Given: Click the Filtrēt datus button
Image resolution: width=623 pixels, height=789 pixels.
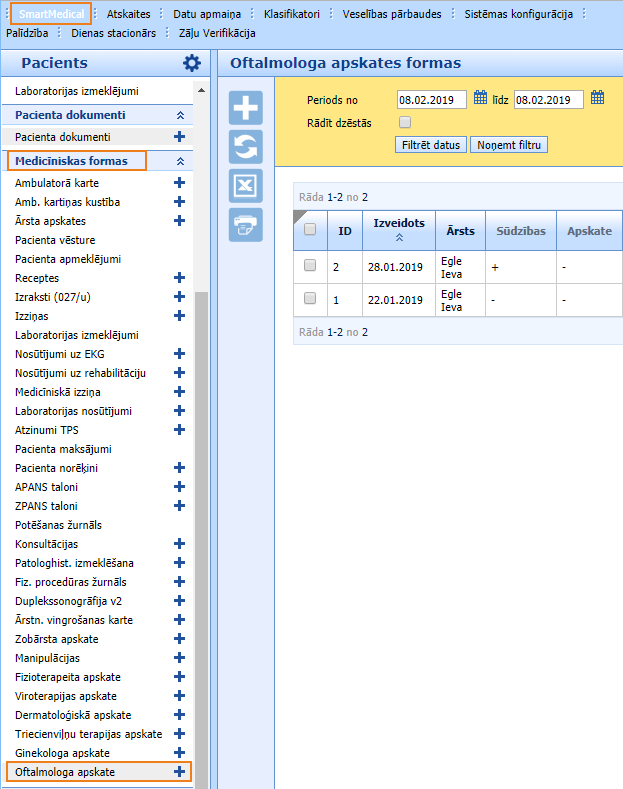Looking at the screenshot, I should [x=430, y=145].
